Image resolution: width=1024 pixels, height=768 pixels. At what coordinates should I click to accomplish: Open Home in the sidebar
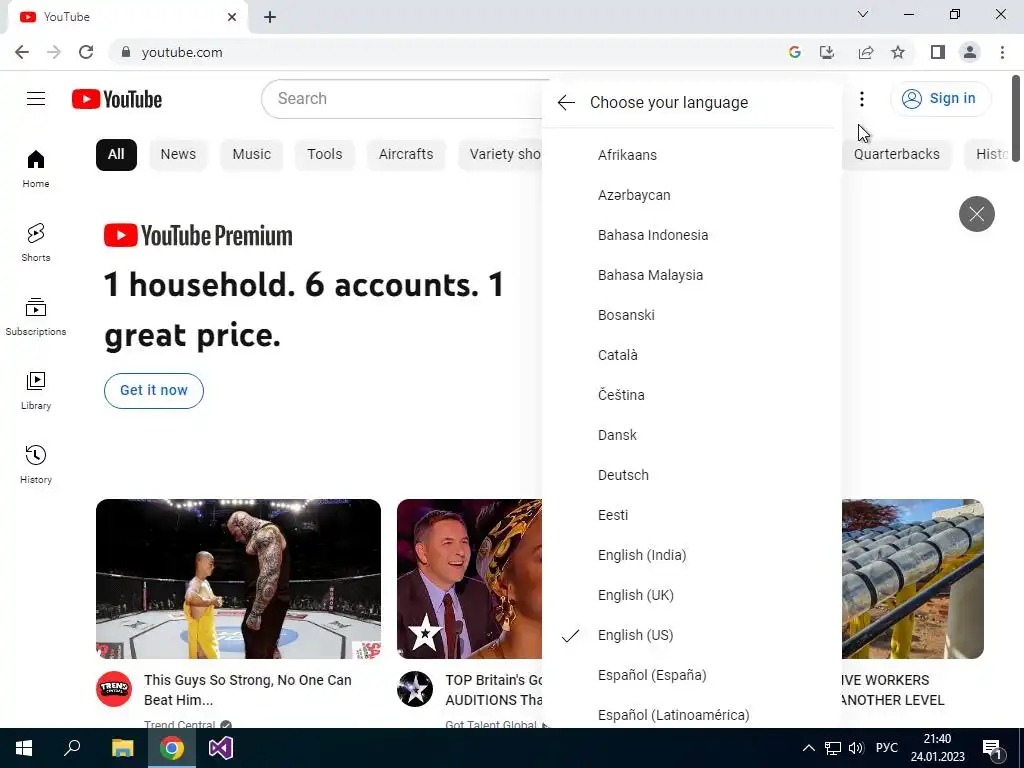pos(36,168)
